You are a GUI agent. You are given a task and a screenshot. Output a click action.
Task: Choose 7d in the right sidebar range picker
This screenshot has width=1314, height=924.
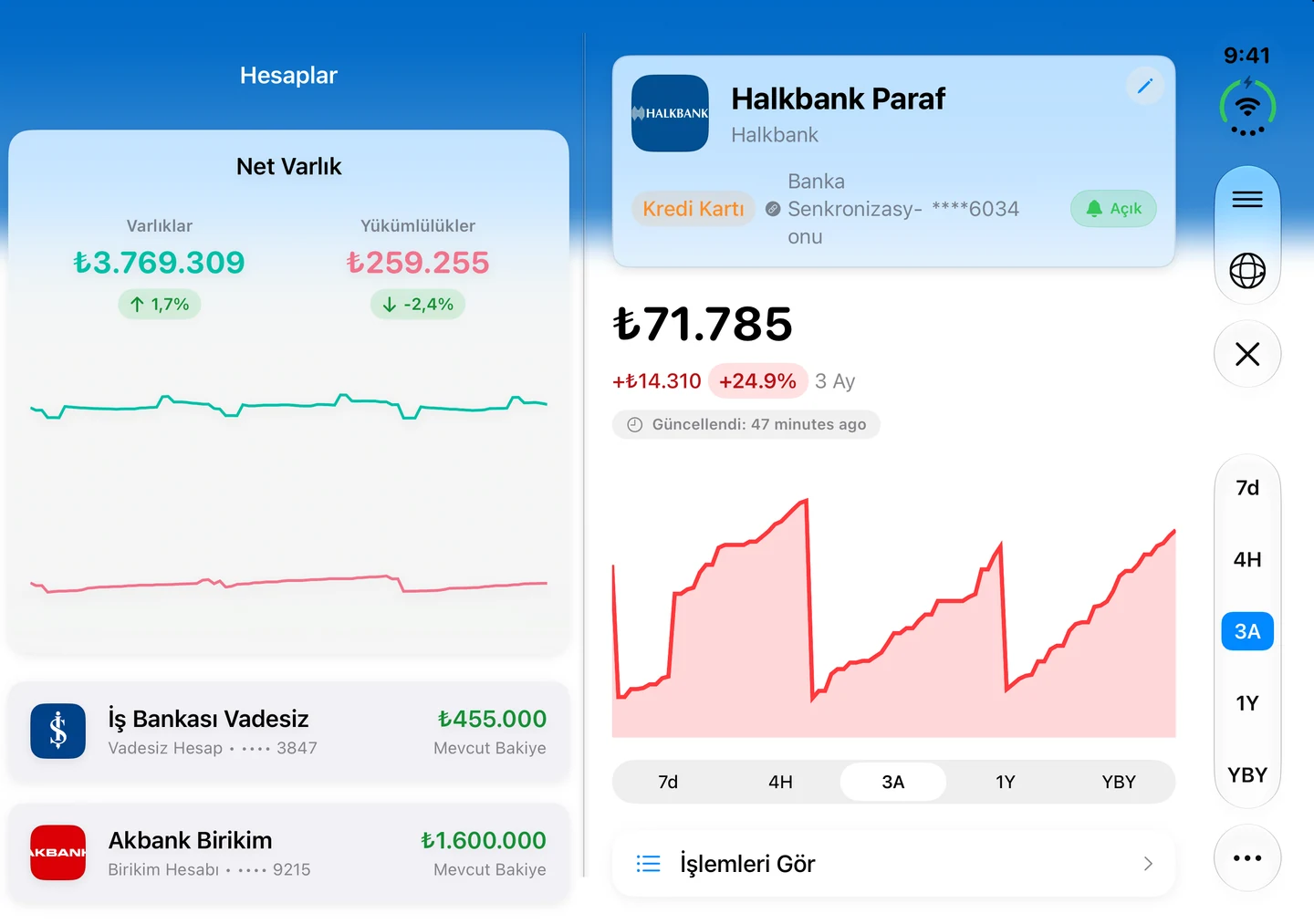(x=1247, y=488)
